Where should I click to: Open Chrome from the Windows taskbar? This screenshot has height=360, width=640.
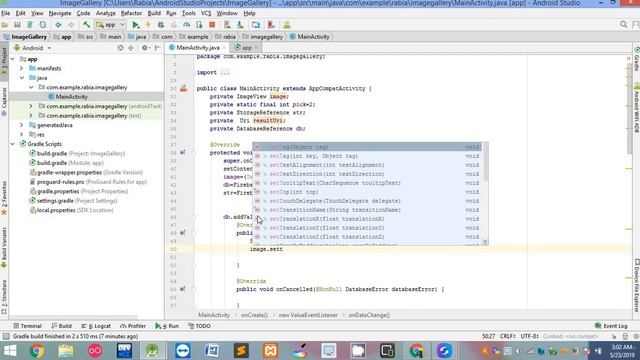point(36,351)
